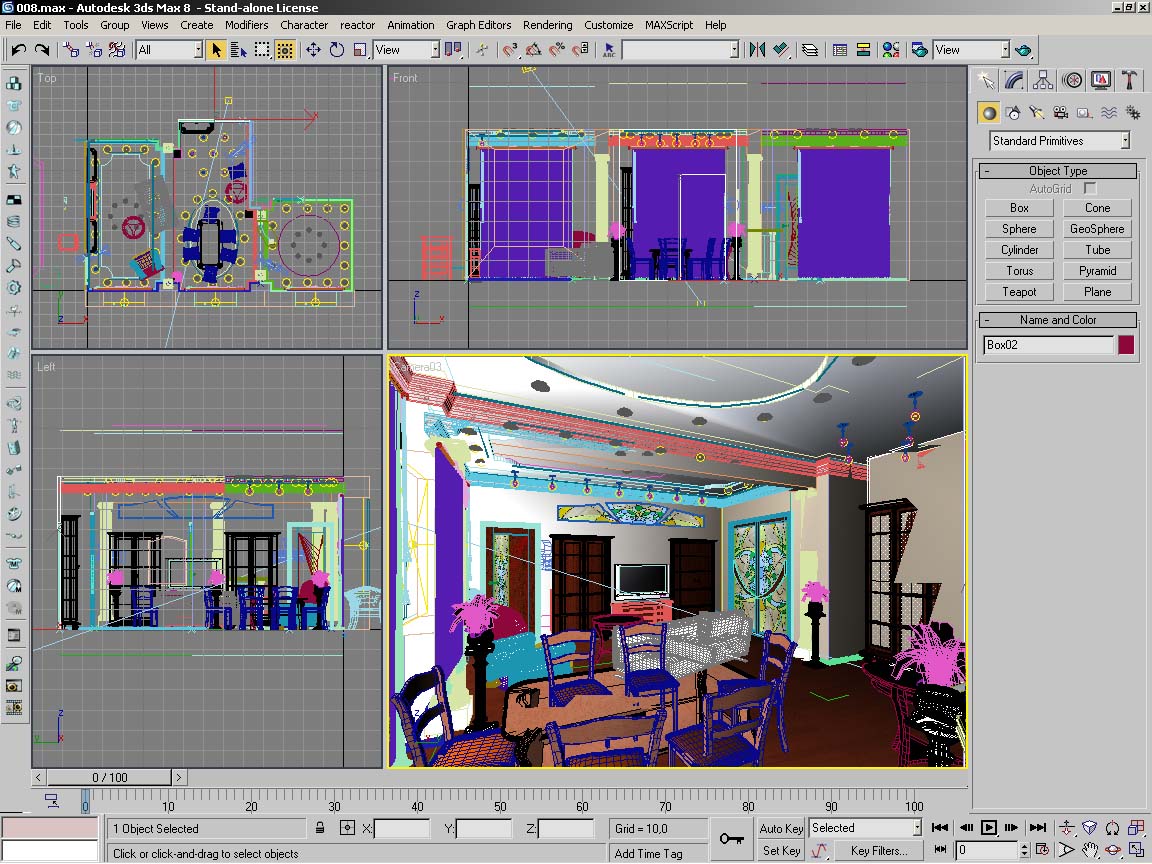Choose the Cameras category icon
The width and height of the screenshot is (1152, 864).
[1061, 113]
